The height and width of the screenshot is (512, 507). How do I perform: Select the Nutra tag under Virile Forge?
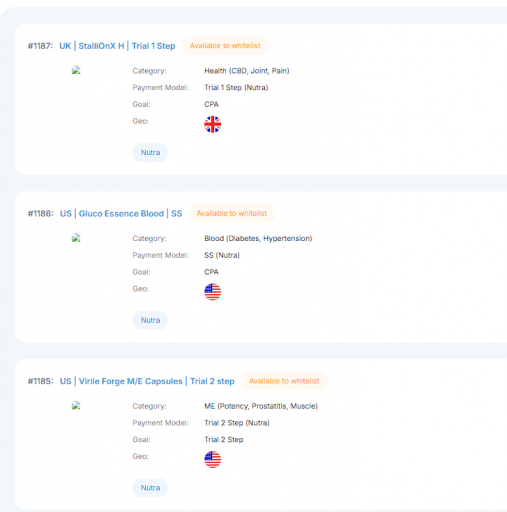pos(150,488)
